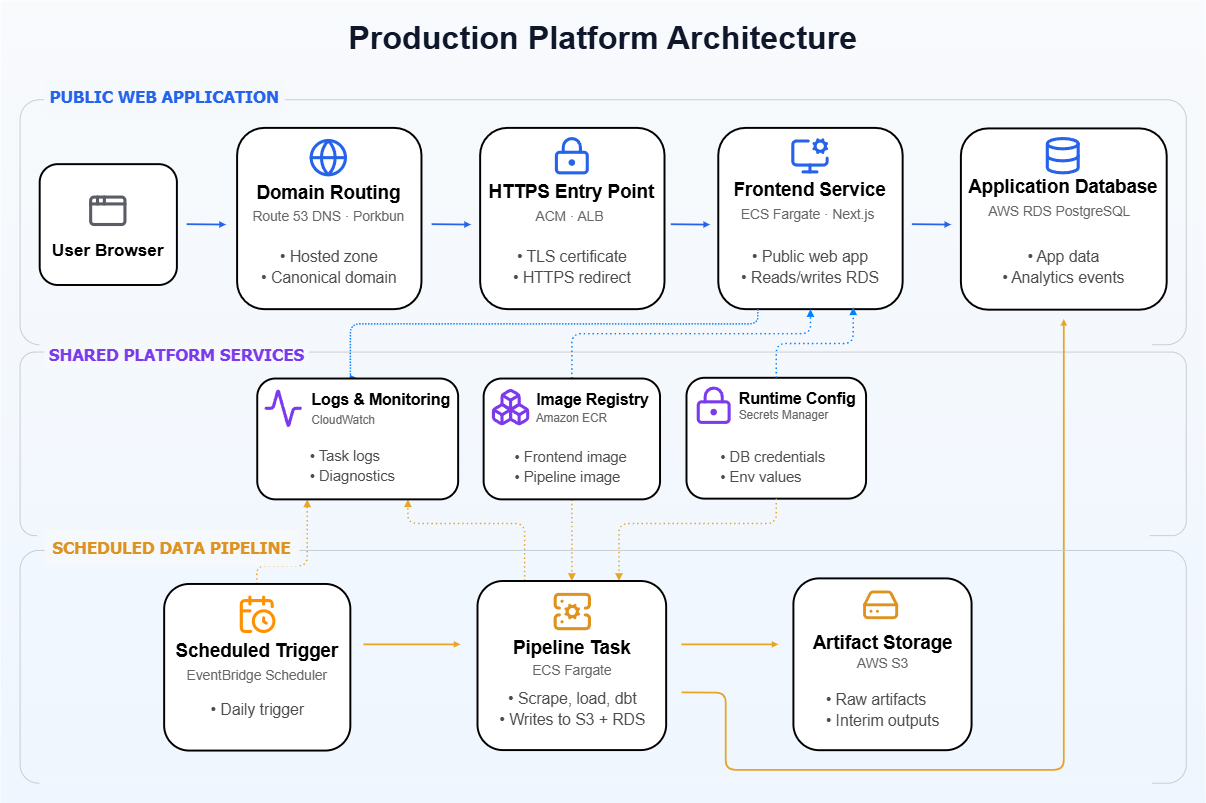Click the Image Registry cubes icon

(510, 408)
